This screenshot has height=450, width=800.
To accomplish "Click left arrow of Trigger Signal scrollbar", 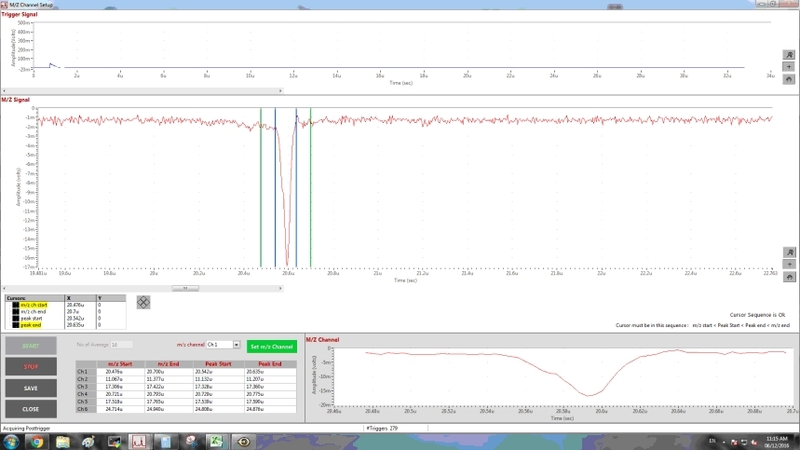I will (4, 91).
